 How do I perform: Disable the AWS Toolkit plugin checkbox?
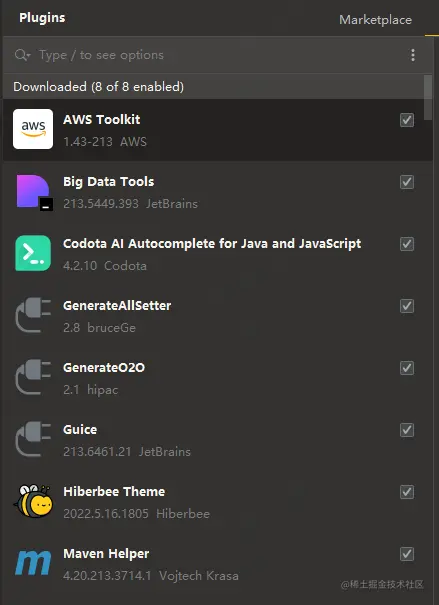point(407,120)
